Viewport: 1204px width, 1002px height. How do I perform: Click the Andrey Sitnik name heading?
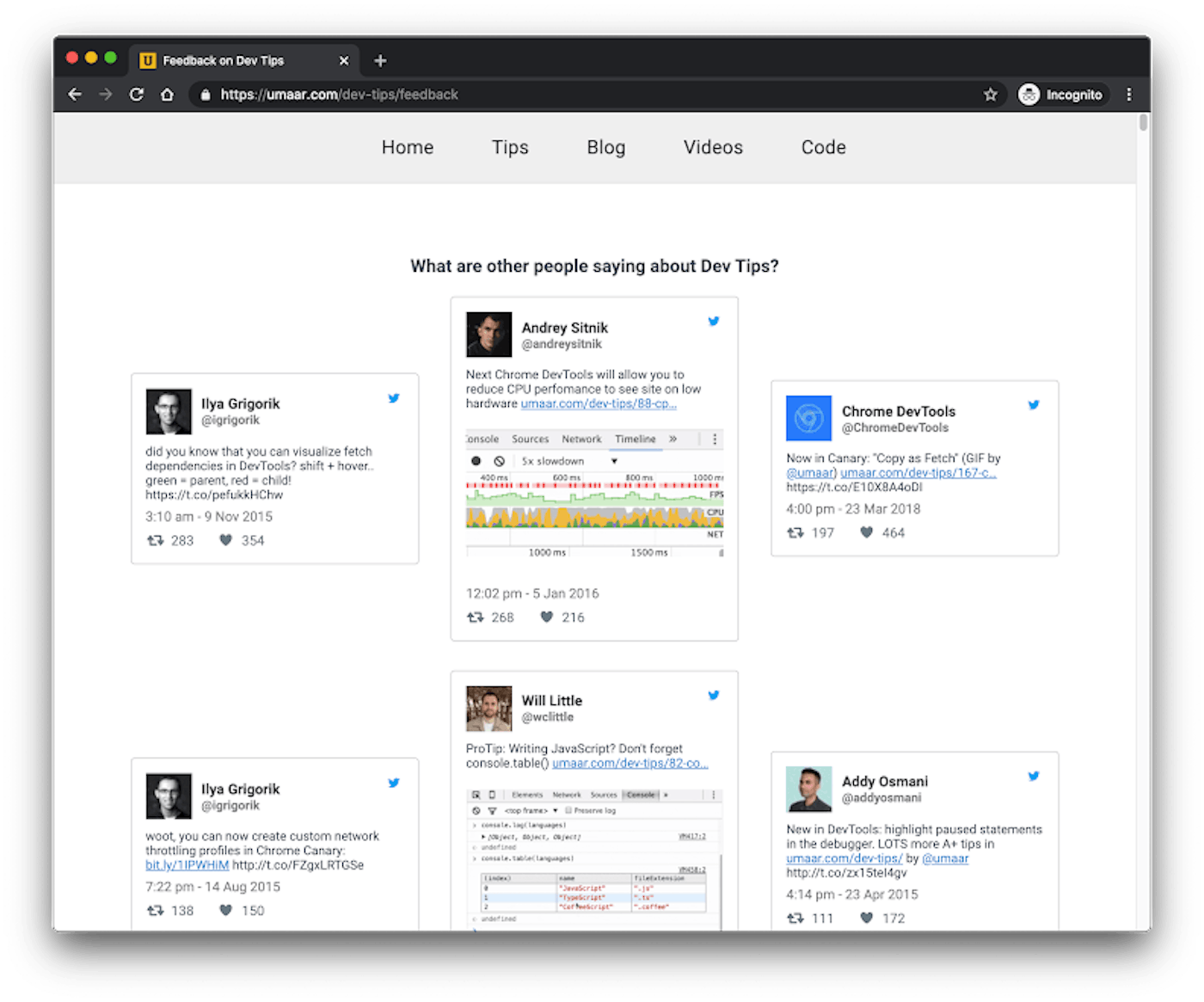point(564,328)
